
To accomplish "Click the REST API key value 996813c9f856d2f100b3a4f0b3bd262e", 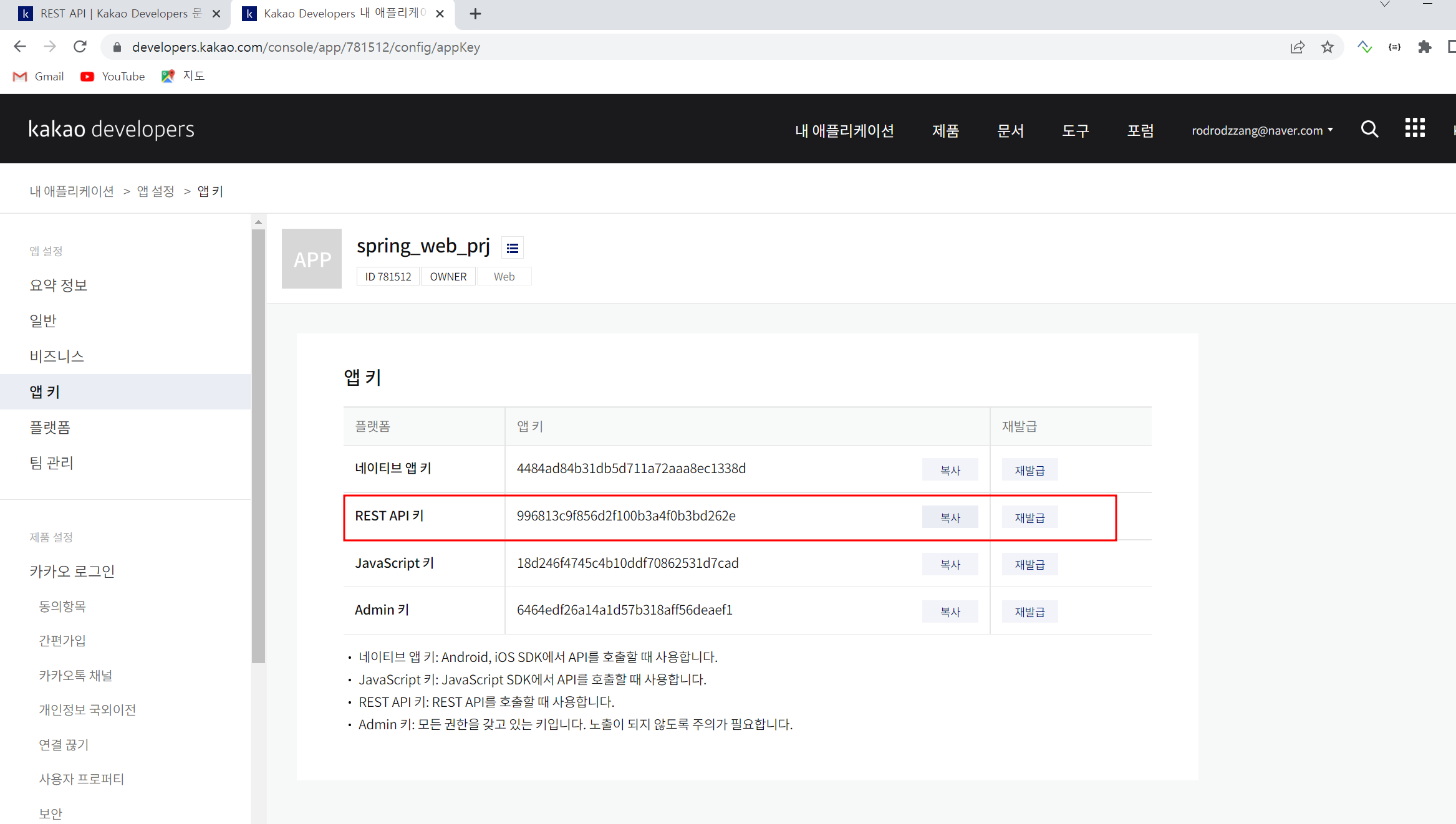I will pyautogui.click(x=626, y=516).
